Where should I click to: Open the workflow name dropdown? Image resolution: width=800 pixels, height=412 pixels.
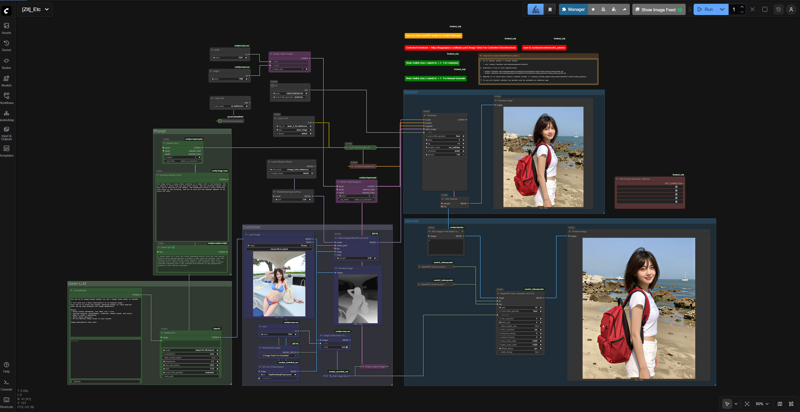(x=35, y=9)
